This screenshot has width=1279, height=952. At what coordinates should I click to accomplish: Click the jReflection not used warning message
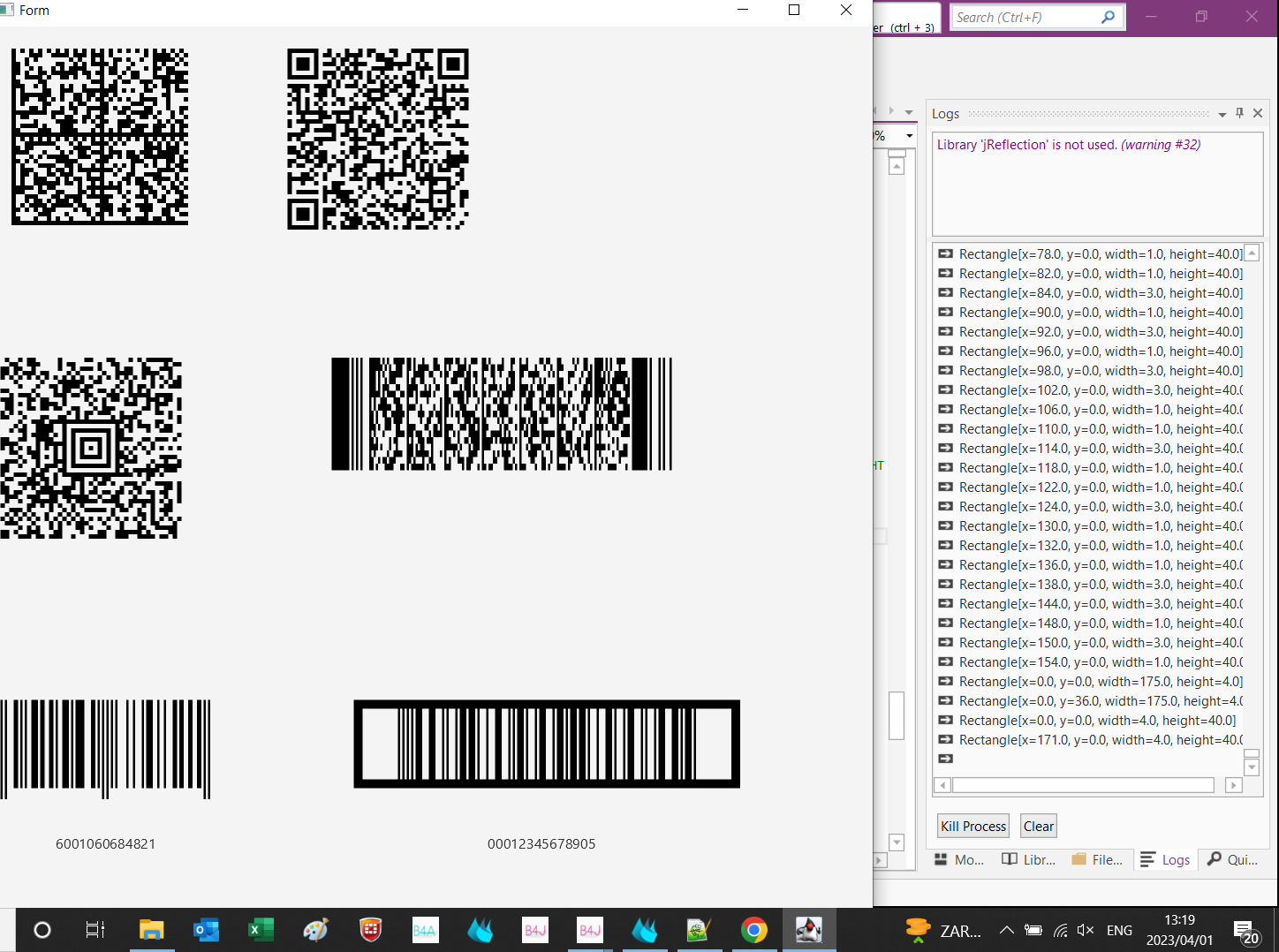(x=1069, y=145)
